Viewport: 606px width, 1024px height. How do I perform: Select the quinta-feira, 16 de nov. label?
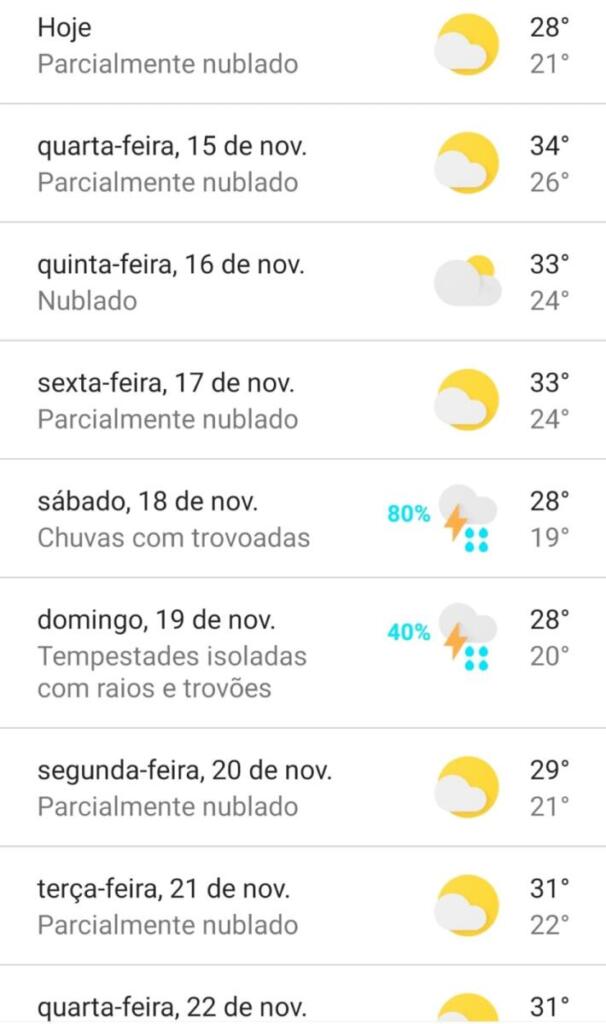coord(171,264)
